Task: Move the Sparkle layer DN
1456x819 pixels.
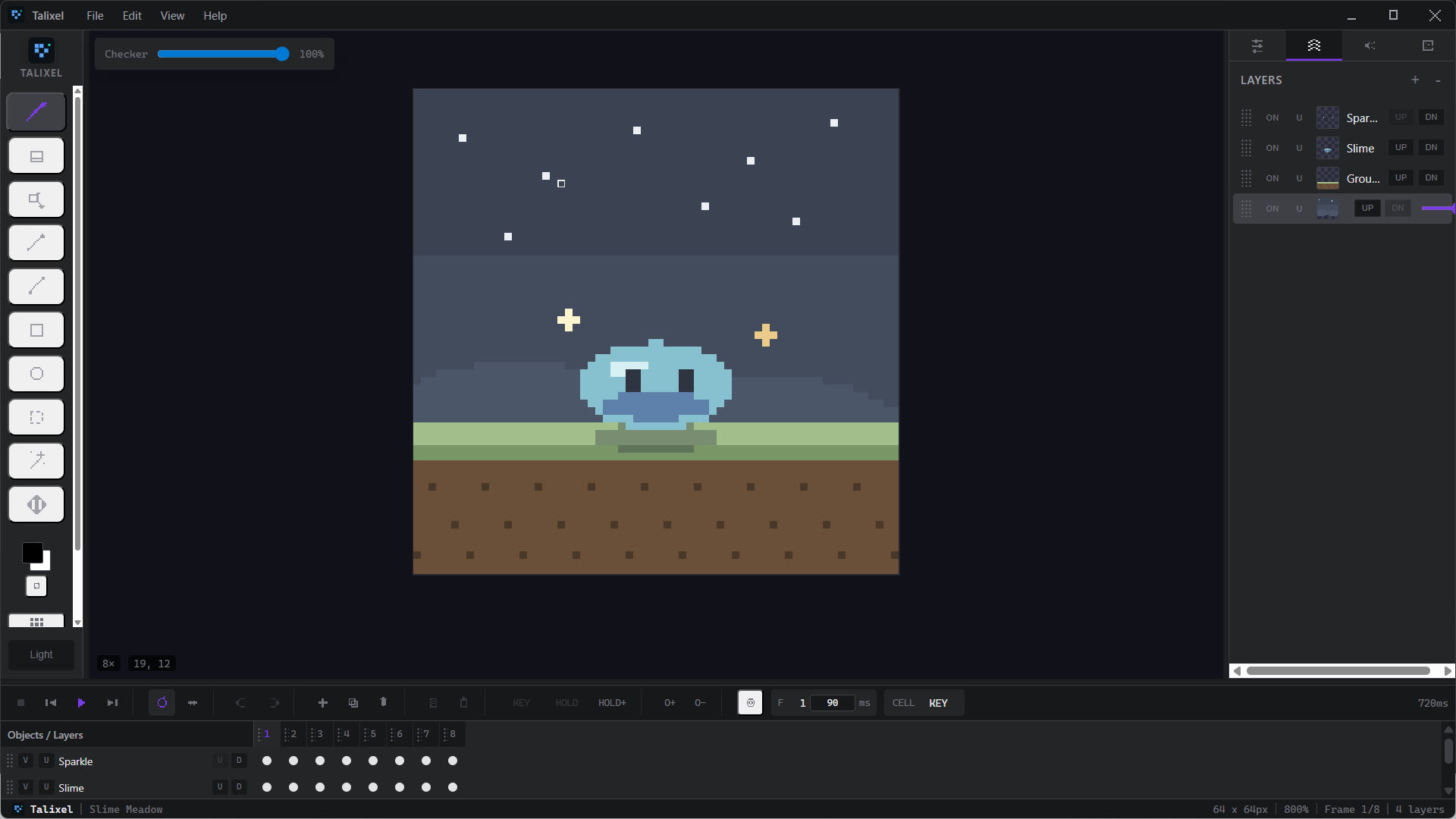Action: click(x=1431, y=118)
